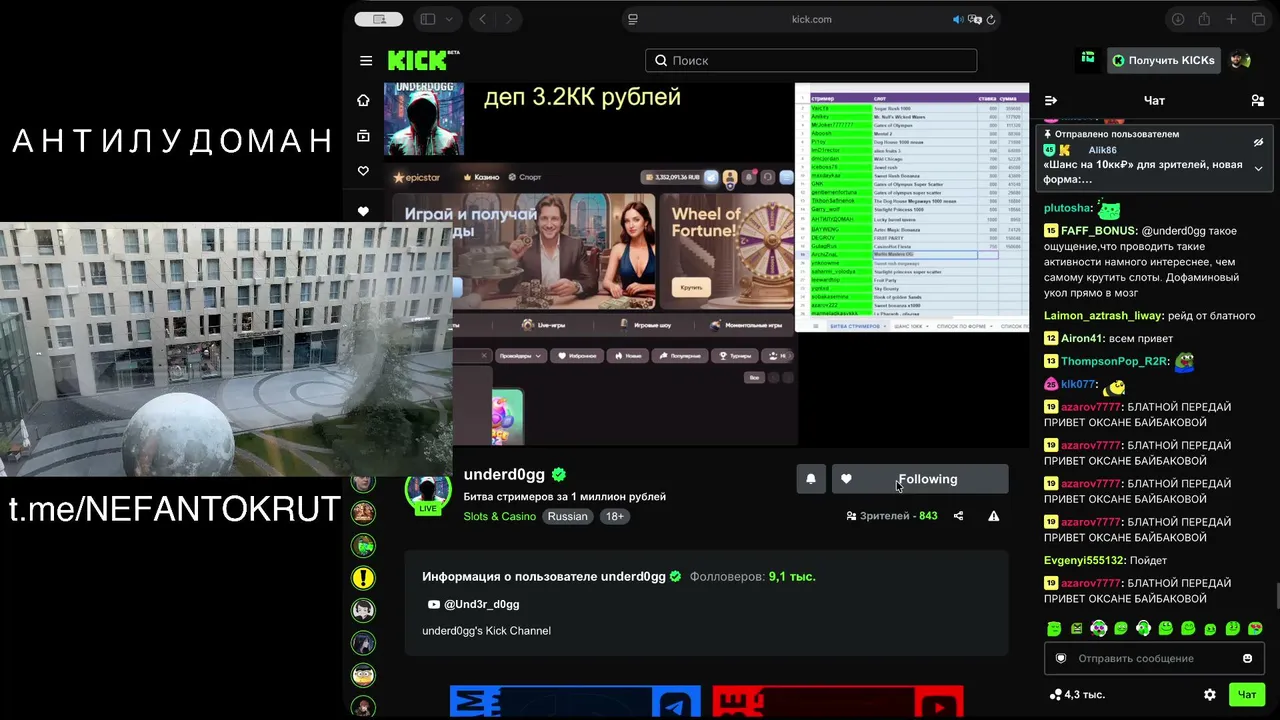Open the Following heart outline in sidebar
Screen dimensions: 1280x720
[x=363, y=171]
